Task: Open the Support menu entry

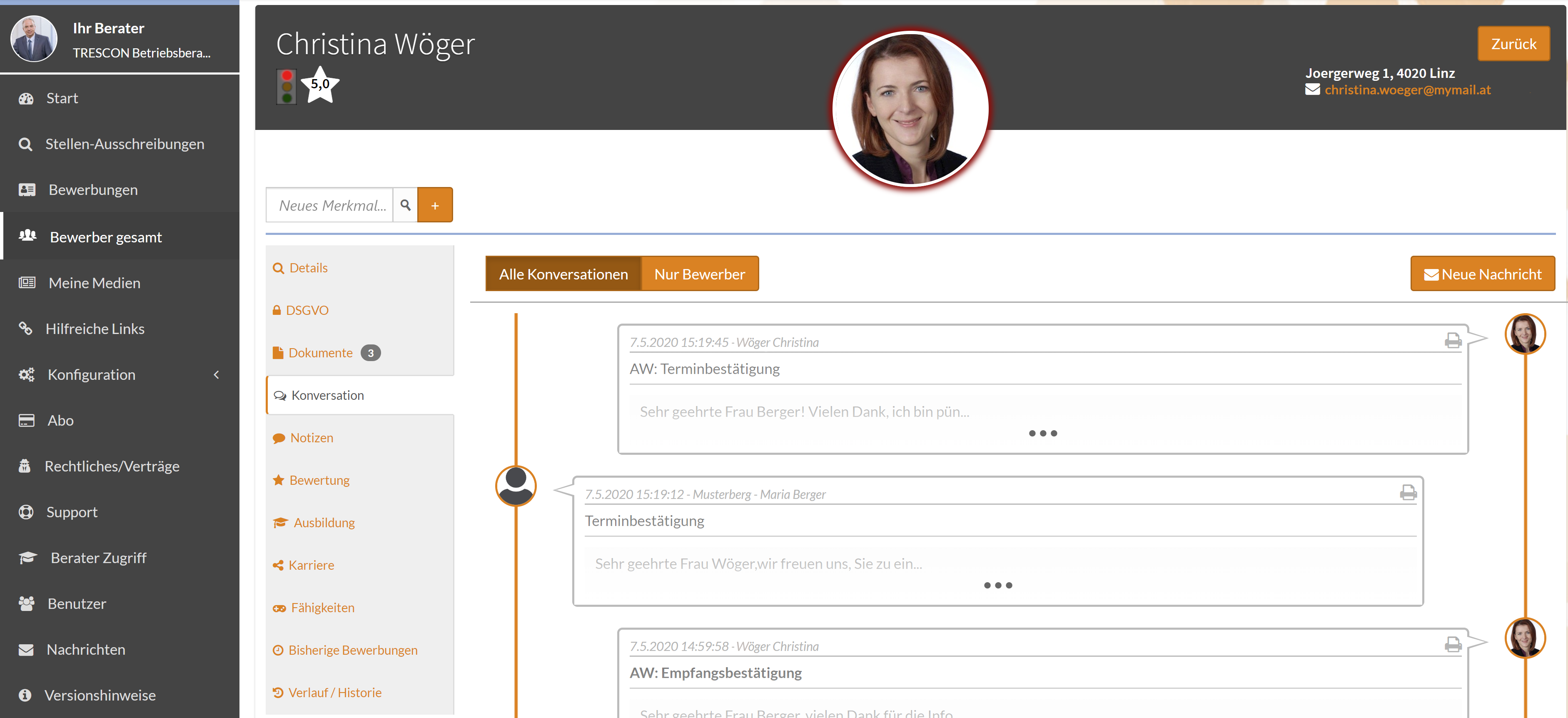Action: coord(119,512)
